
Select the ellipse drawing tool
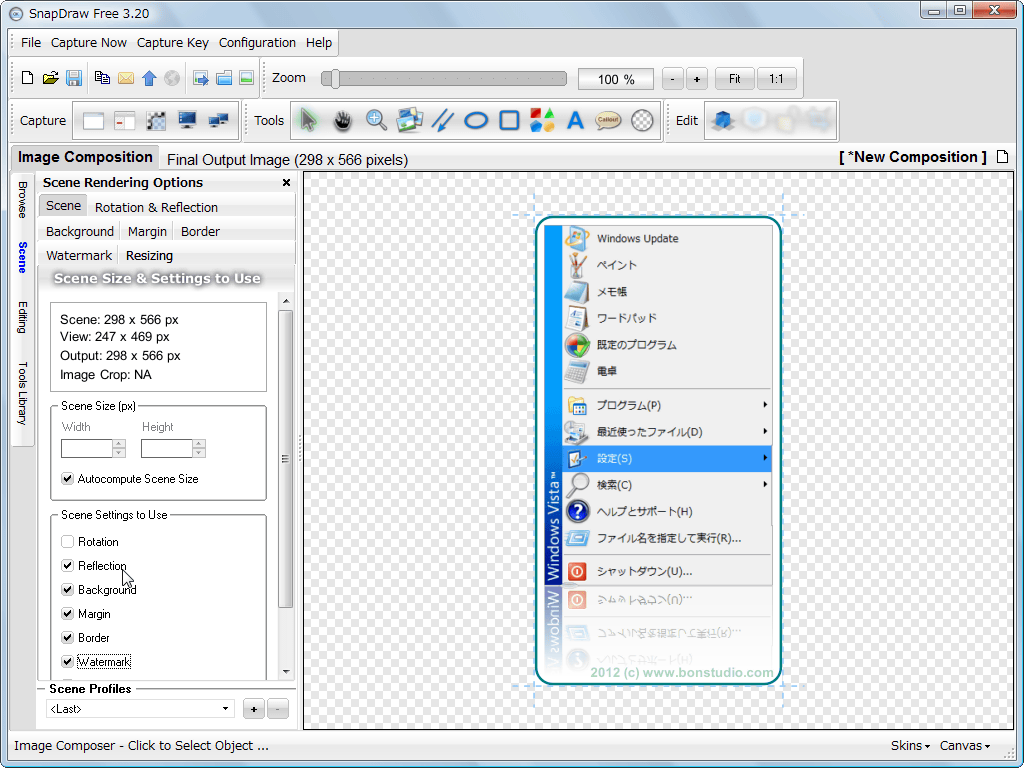(476, 120)
